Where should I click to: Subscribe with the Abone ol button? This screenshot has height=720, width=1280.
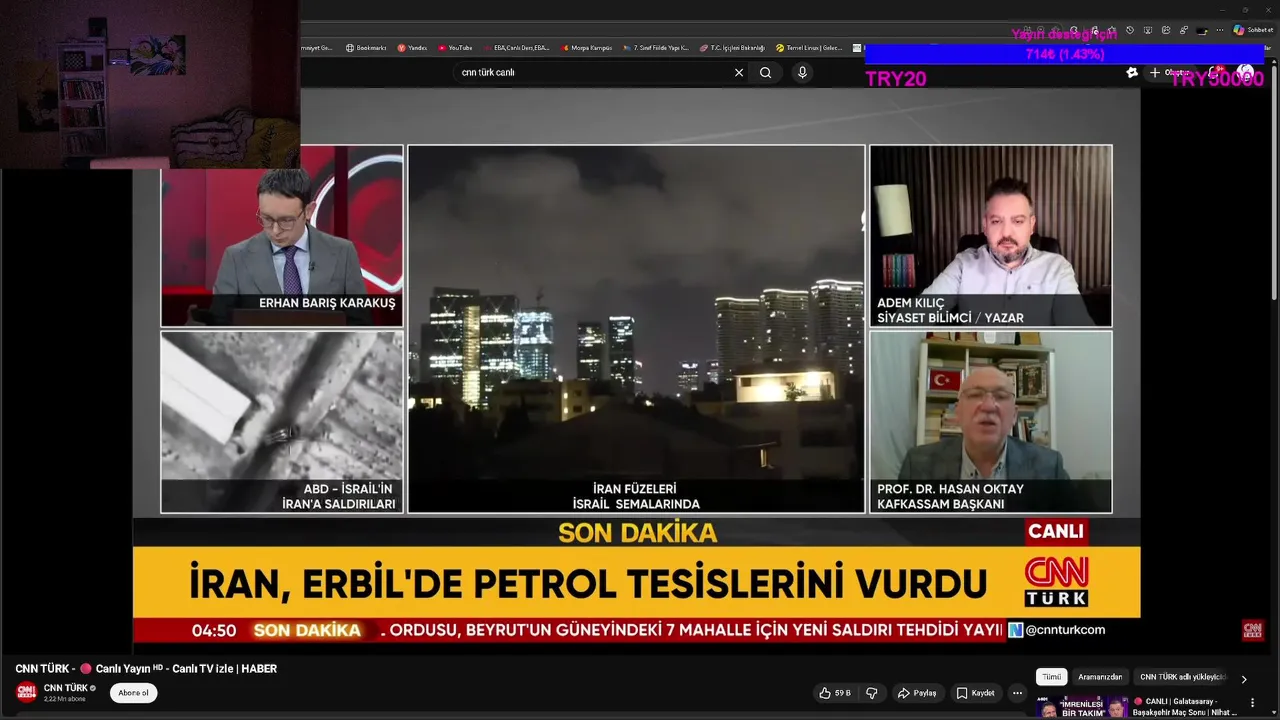tap(133, 693)
